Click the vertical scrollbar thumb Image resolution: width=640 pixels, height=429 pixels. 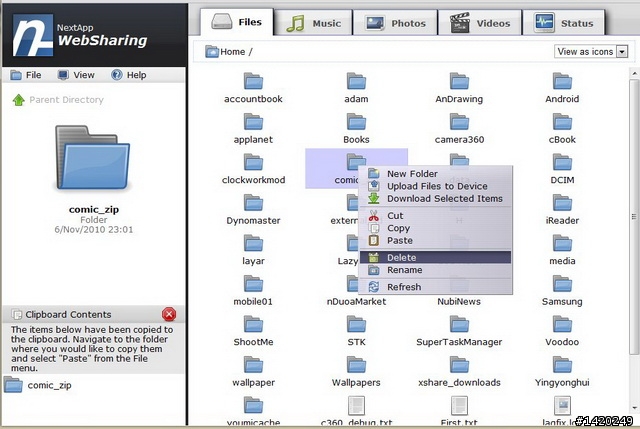tap(634, 216)
